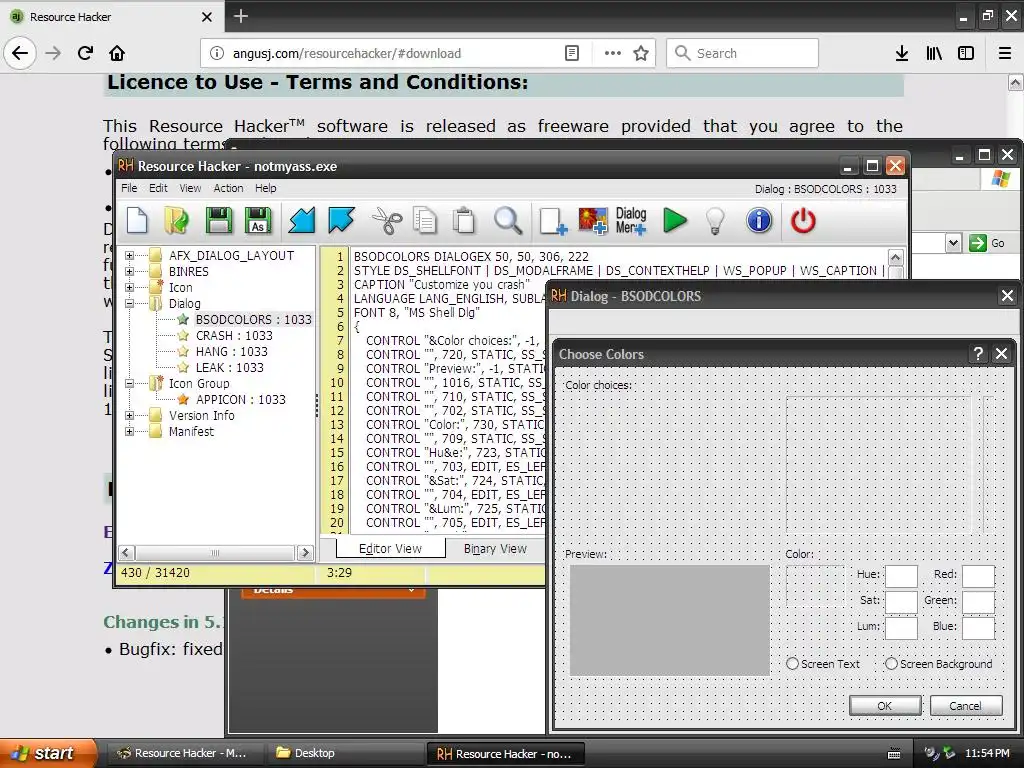The width and height of the screenshot is (1024, 768).
Task: Compile script with green play icon
Action: point(675,221)
